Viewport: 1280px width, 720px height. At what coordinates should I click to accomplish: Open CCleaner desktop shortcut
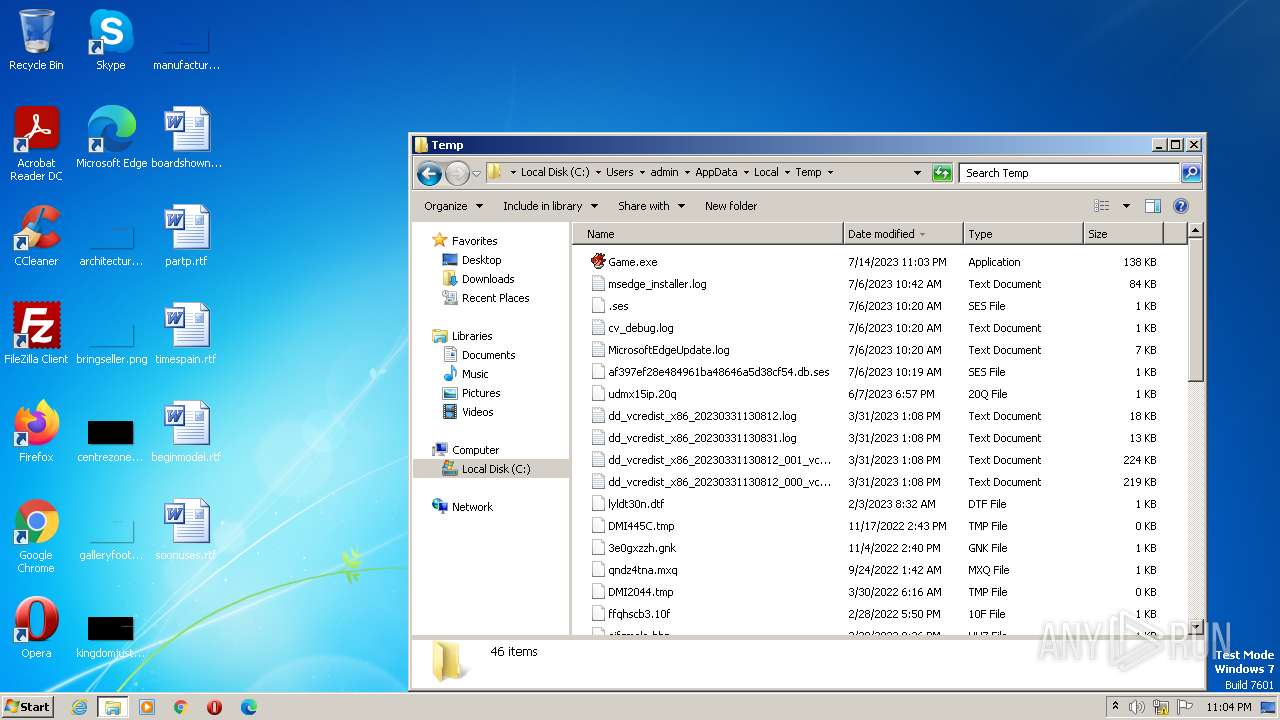coord(36,236)
